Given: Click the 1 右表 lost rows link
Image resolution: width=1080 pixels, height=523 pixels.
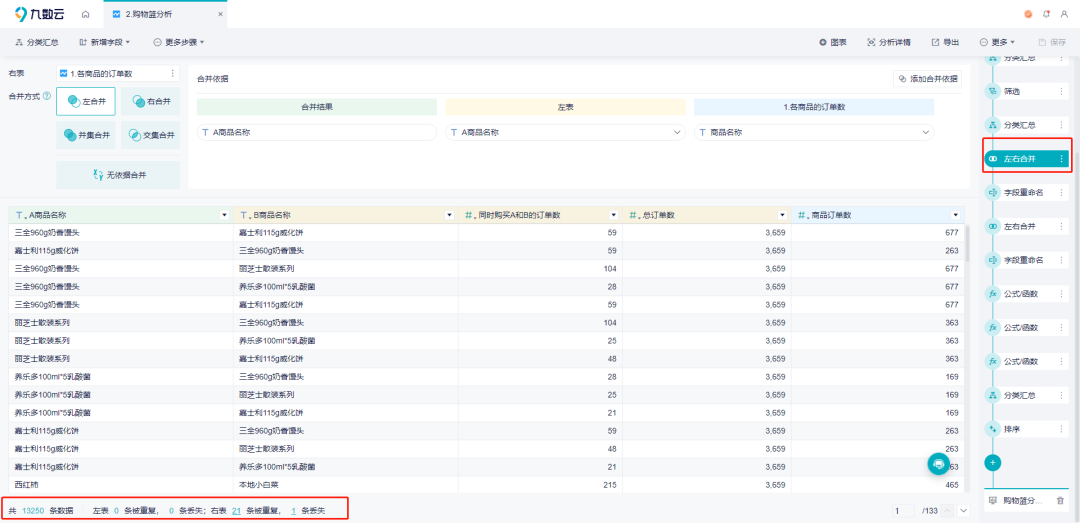Looking at the screenshot, I should tap(293, 511).
